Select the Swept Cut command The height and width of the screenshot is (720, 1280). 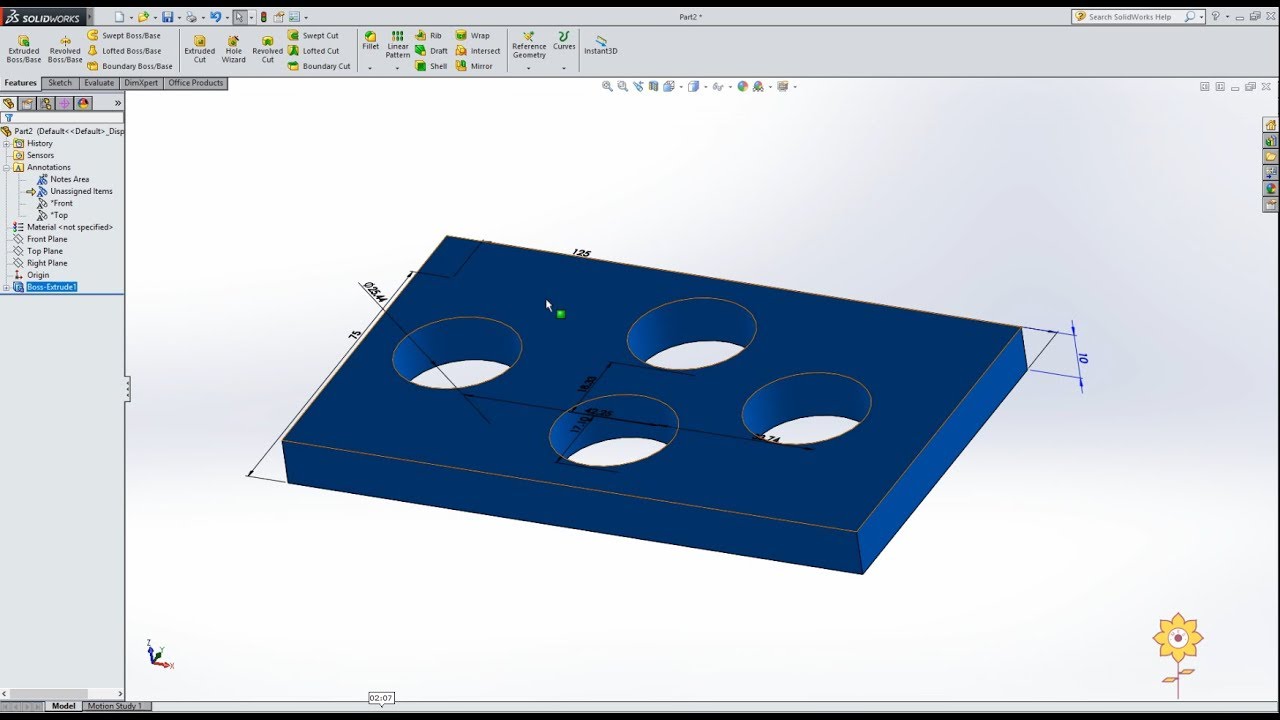tap(313, 35)
